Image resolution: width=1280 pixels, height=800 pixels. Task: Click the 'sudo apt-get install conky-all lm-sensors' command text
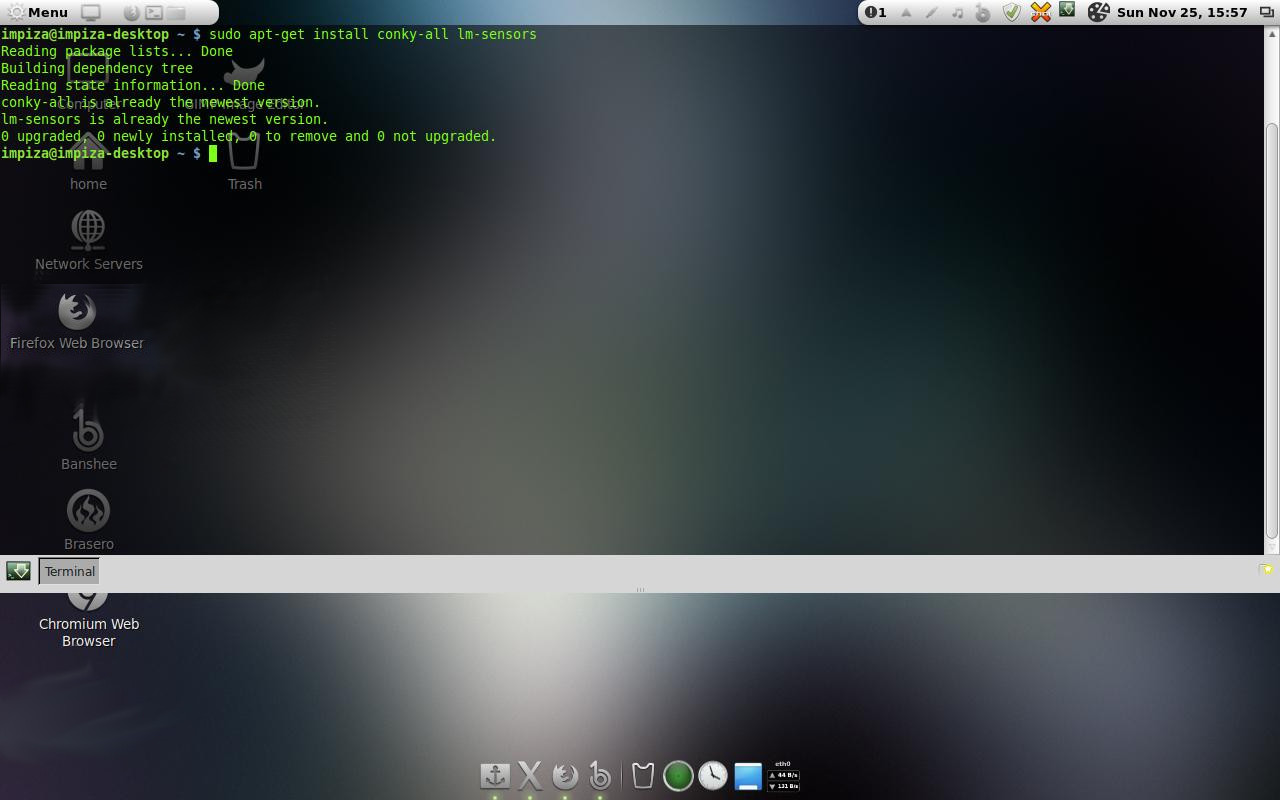coord(372,34)
